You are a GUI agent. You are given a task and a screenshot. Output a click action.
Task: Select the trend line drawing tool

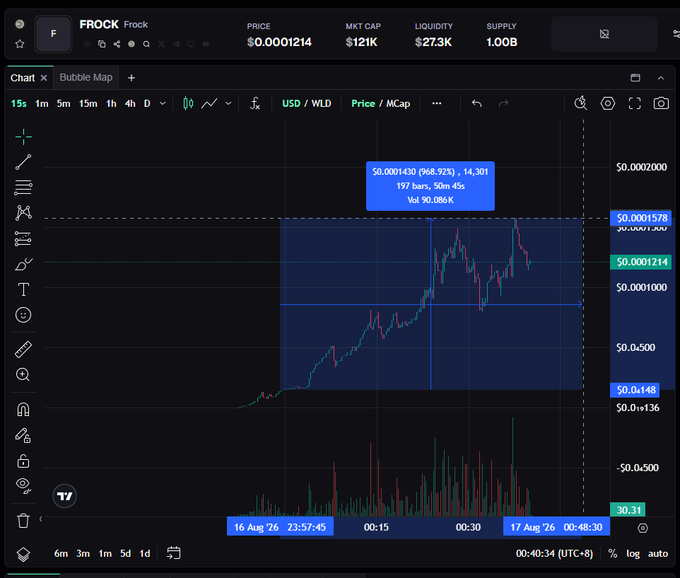(23, 162)
